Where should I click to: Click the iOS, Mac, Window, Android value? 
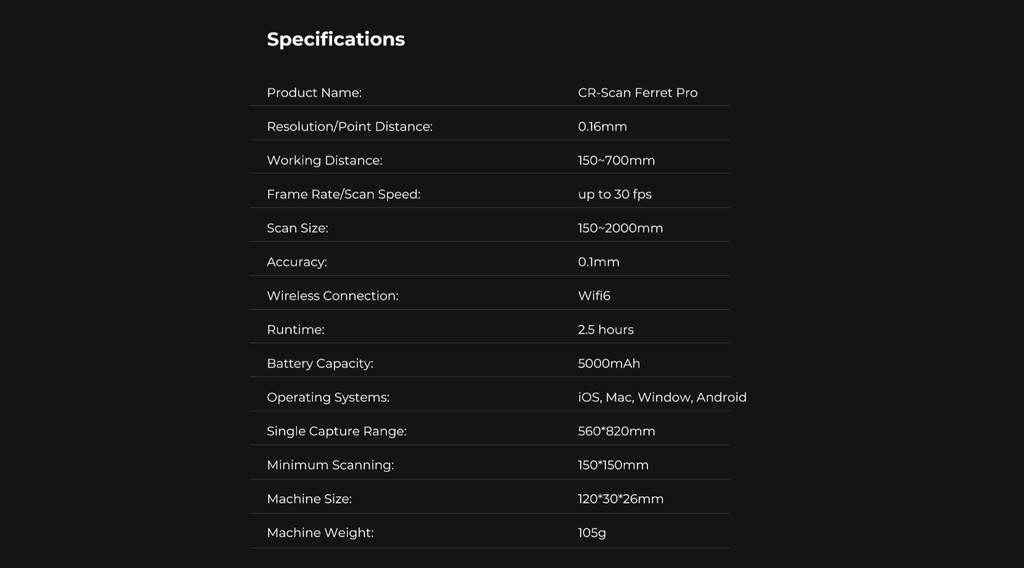[662, 398]
